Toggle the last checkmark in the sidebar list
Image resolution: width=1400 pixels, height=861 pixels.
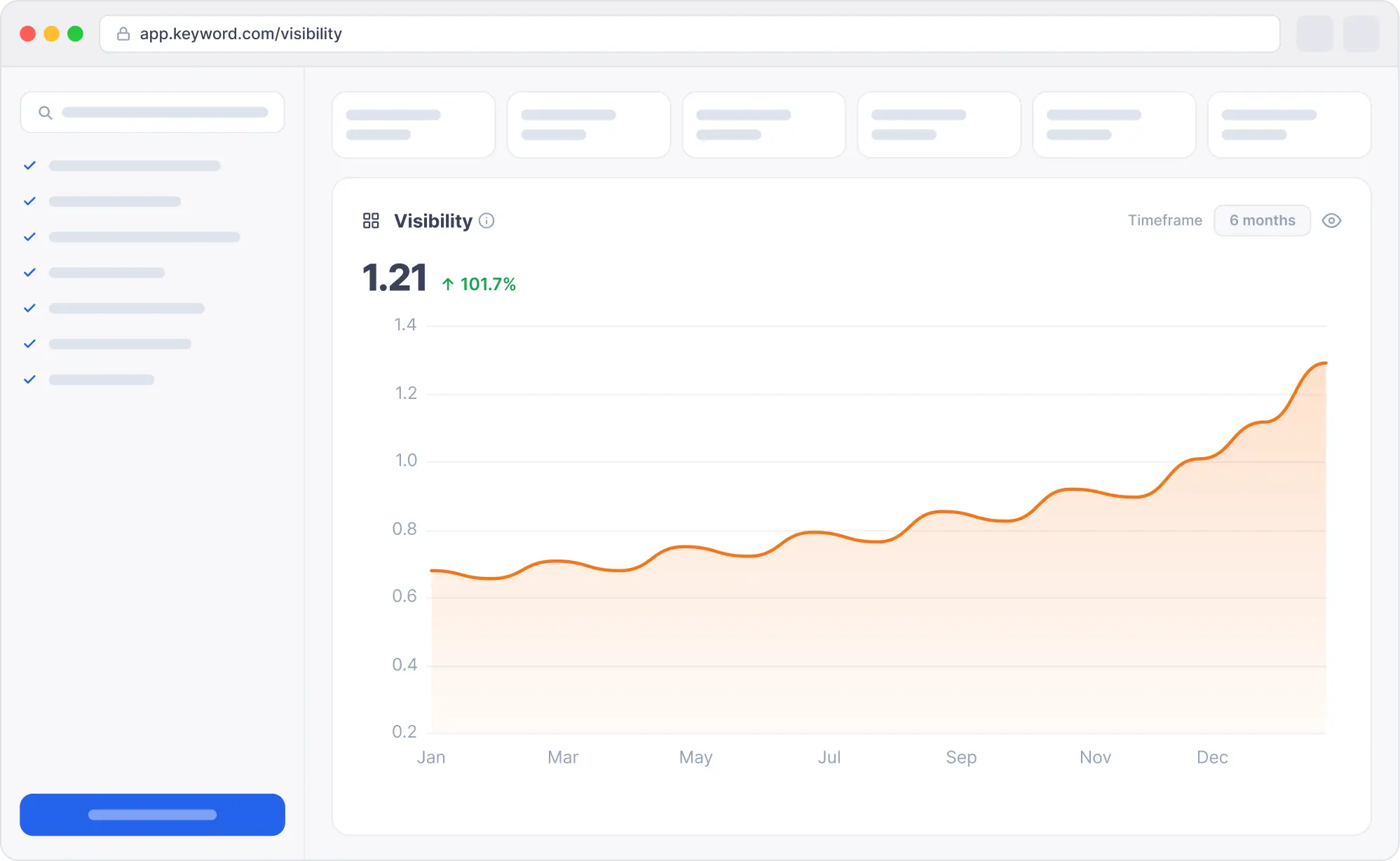tap(29, 379)
